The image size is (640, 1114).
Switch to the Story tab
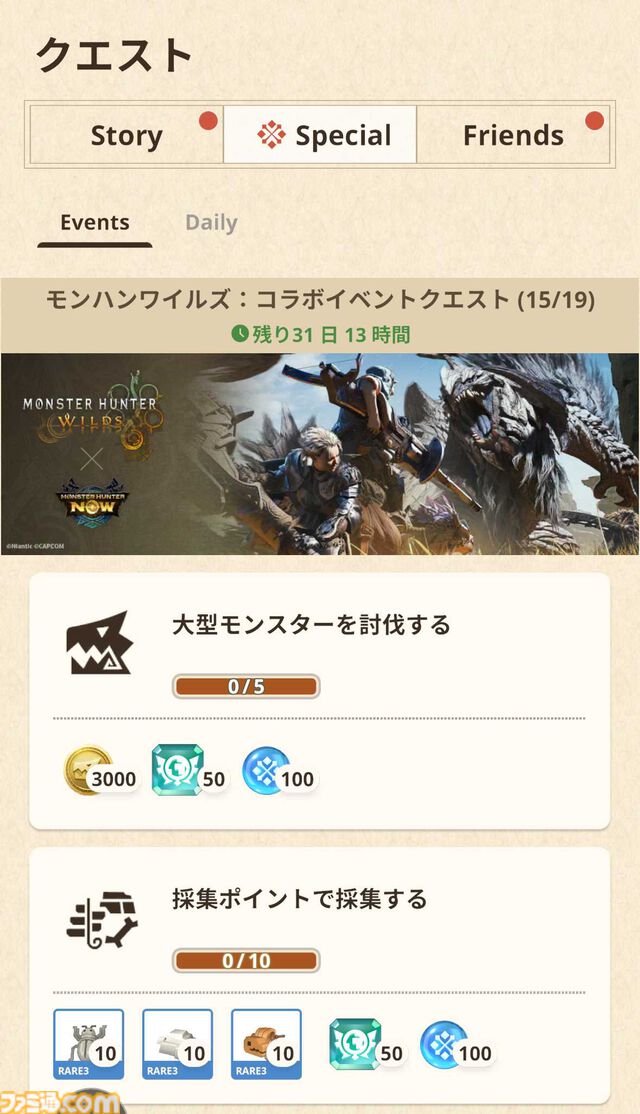coord(126,135)
